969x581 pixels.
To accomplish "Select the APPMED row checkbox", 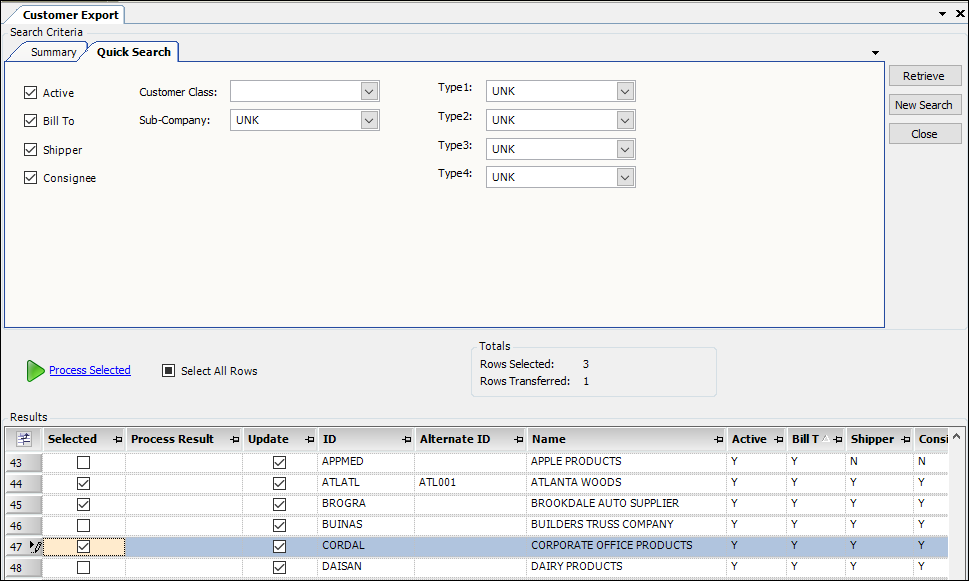I will coord(84,462).
